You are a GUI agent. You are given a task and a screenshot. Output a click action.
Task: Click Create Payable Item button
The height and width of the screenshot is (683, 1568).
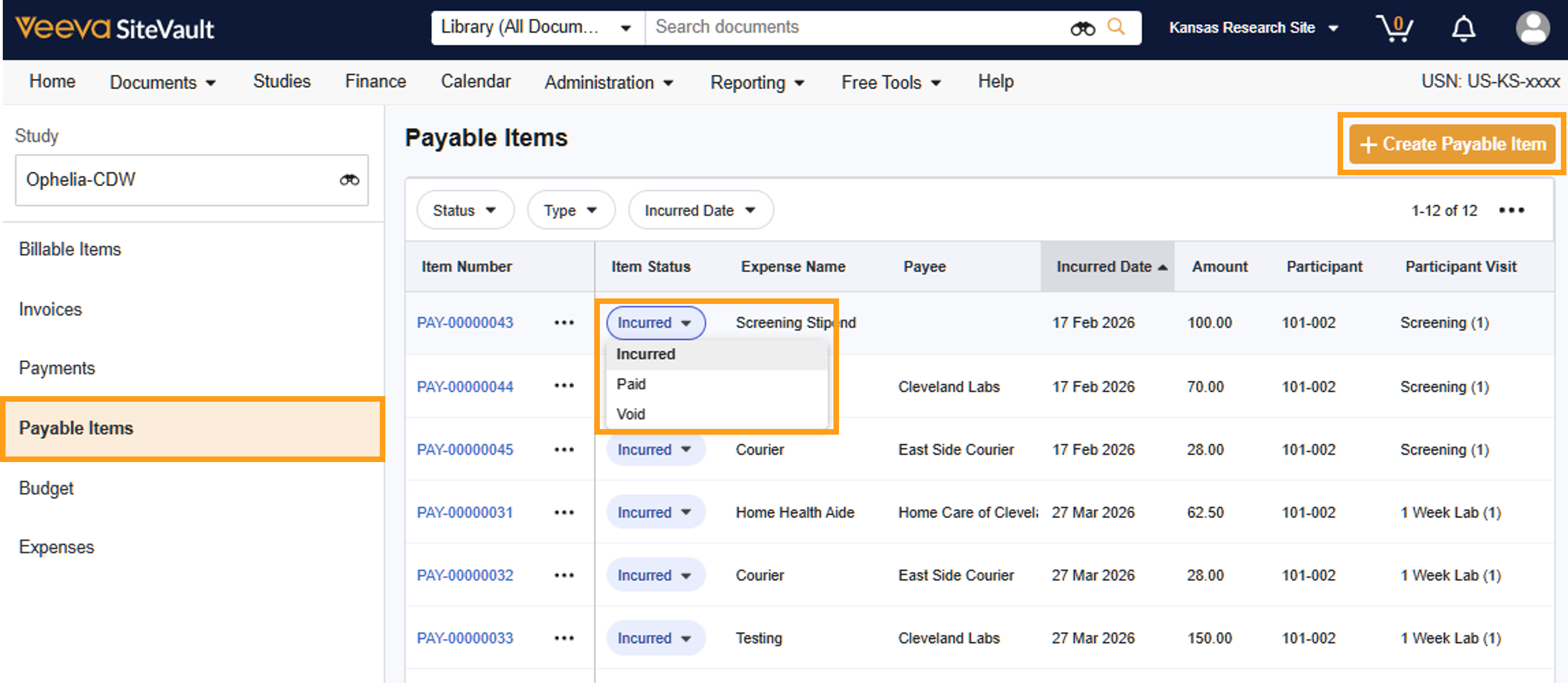1452,144
